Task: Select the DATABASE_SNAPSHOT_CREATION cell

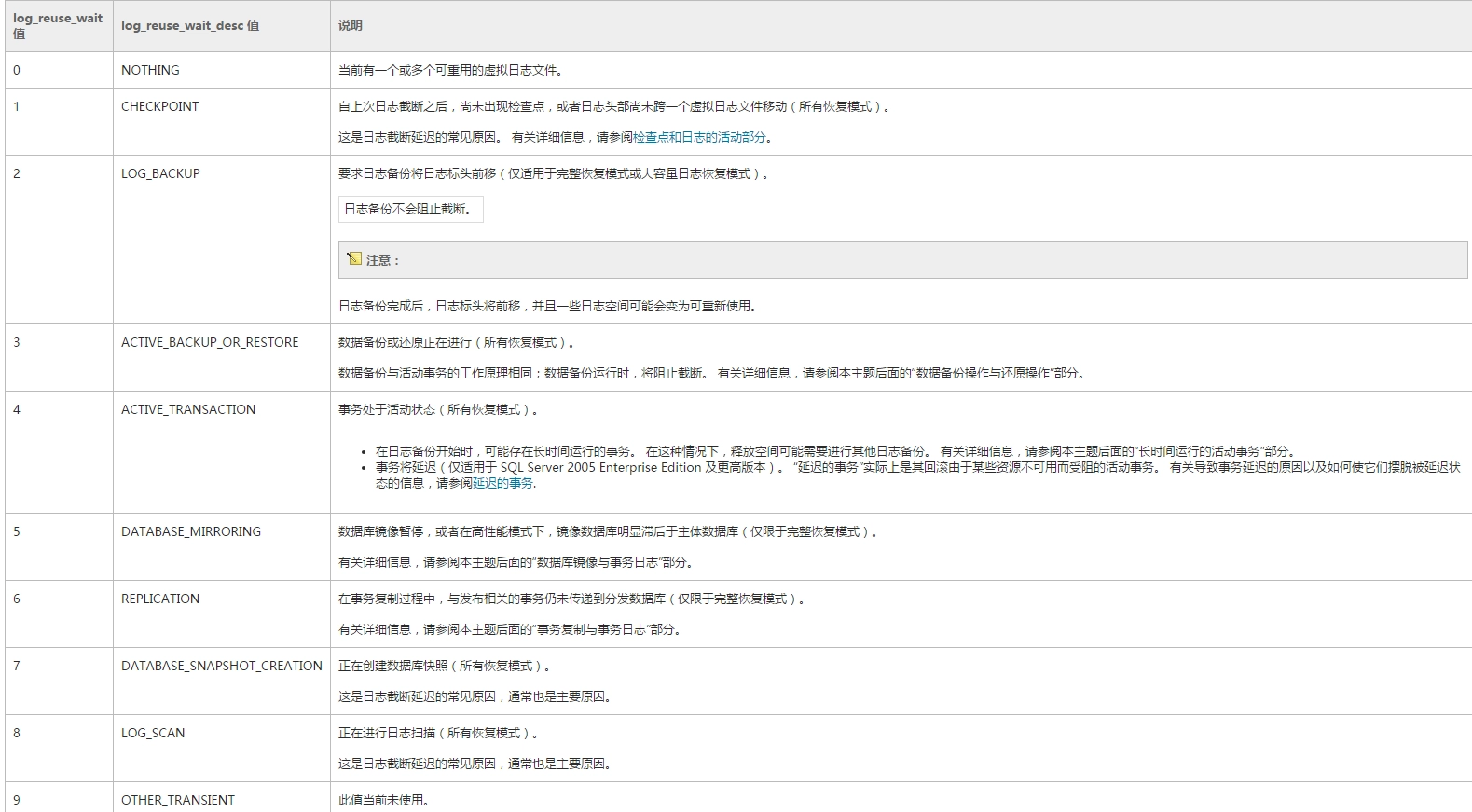Action: pyautogui.click(x=221, y=666)
